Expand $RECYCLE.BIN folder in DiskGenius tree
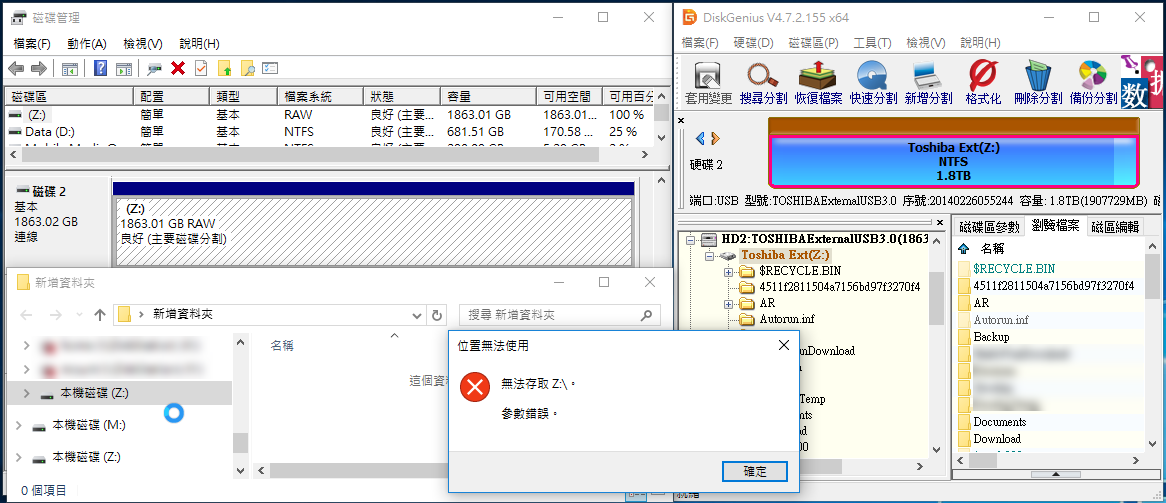 [728, 272]
